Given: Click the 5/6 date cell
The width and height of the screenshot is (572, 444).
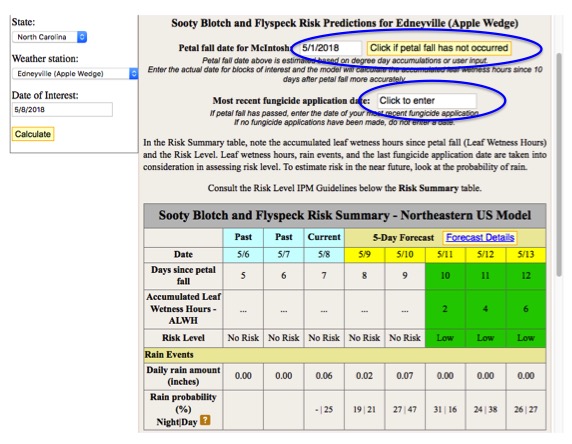Looking at the screenshot, I should tap(243, 254).
